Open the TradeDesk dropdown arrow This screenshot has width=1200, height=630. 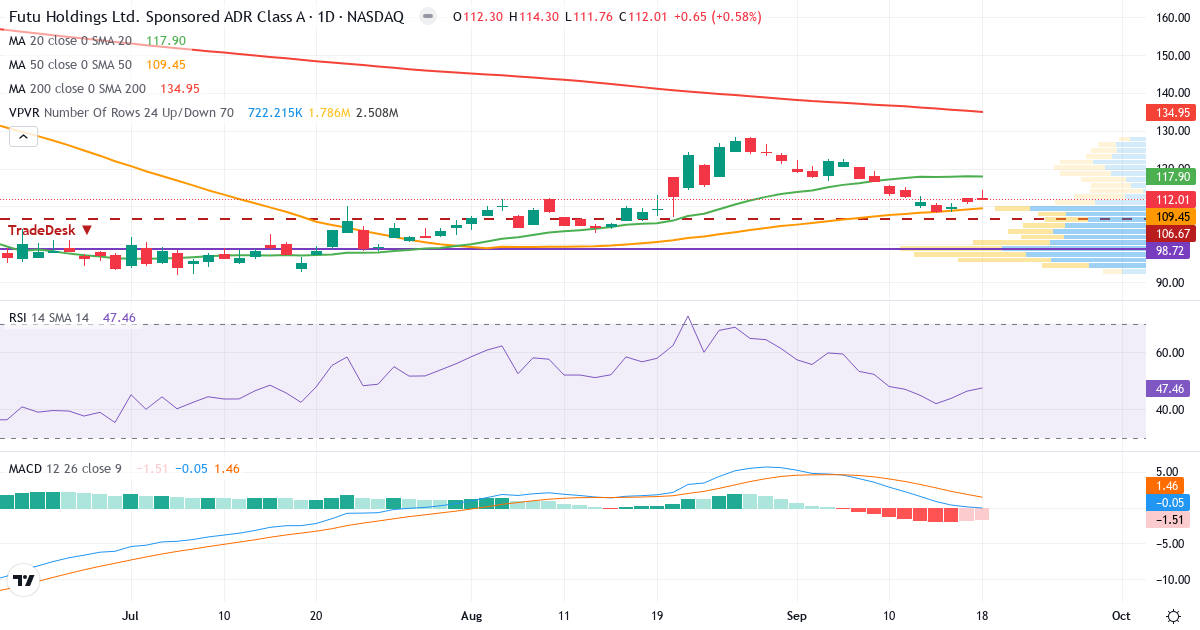(x=87, y=230)
